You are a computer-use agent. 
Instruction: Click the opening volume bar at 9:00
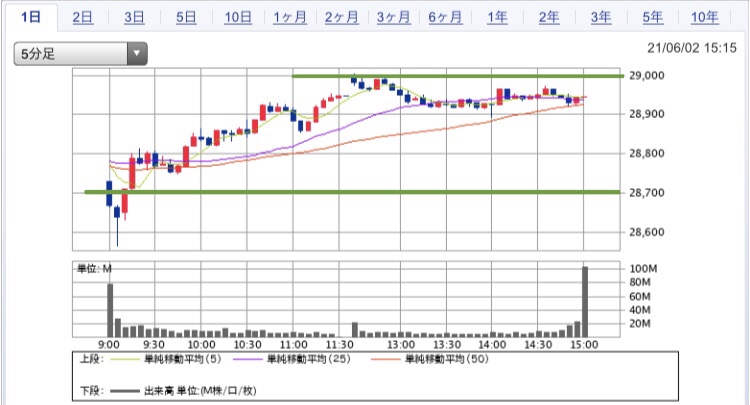click(110, 310)
